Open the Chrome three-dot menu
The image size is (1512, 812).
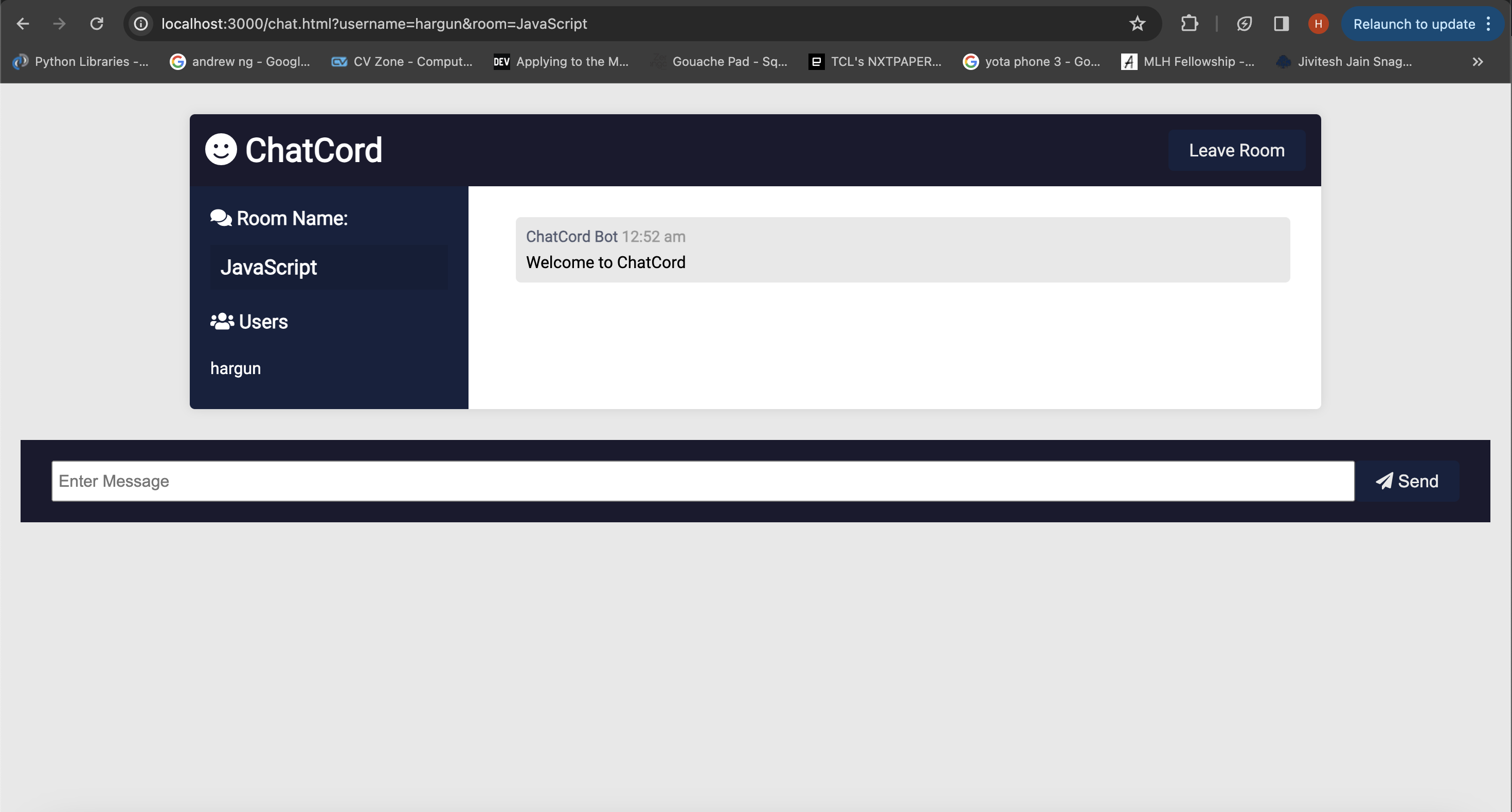point(1488,24)
